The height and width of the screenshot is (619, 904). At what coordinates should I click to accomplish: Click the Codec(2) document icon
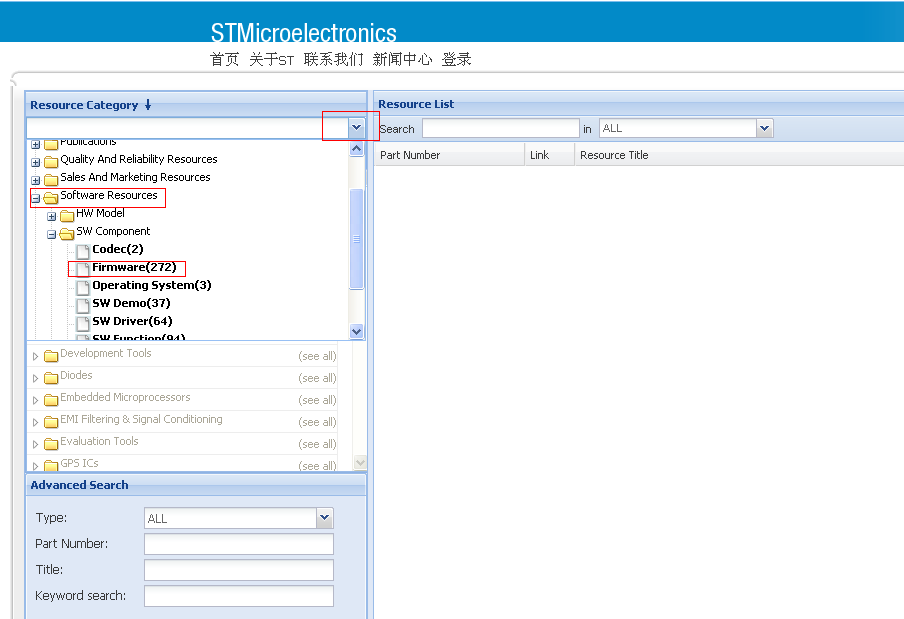coord(83,251)
